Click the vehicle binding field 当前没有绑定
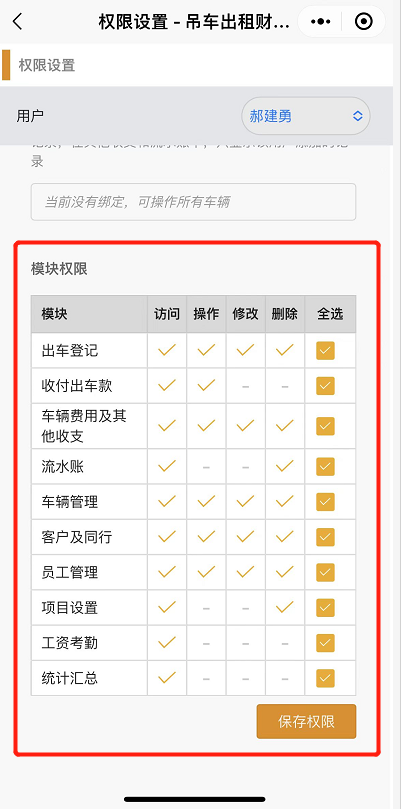Screen dimensions: 401x809 [193, 202]
